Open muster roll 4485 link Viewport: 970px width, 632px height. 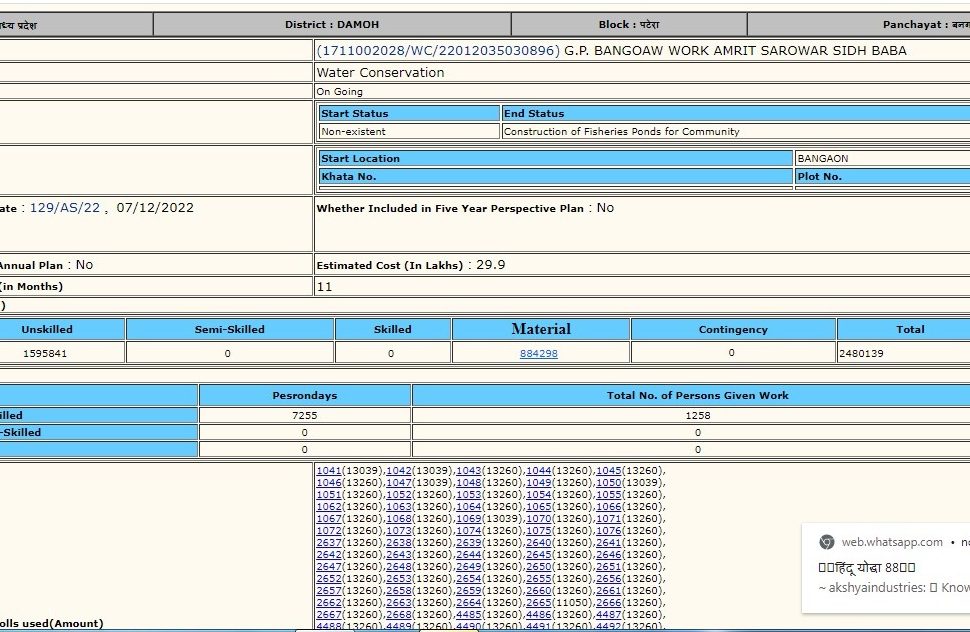tap(468, 615)
